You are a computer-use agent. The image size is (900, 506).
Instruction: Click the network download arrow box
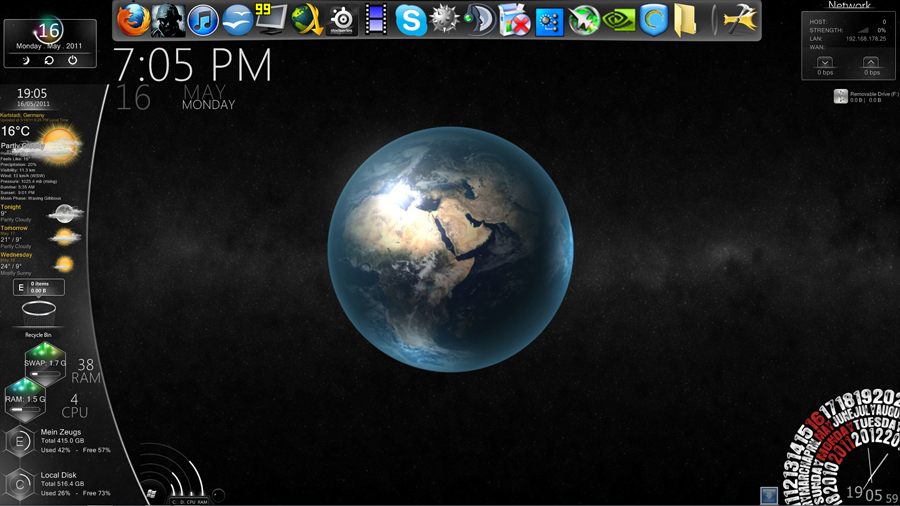point(825,62)
